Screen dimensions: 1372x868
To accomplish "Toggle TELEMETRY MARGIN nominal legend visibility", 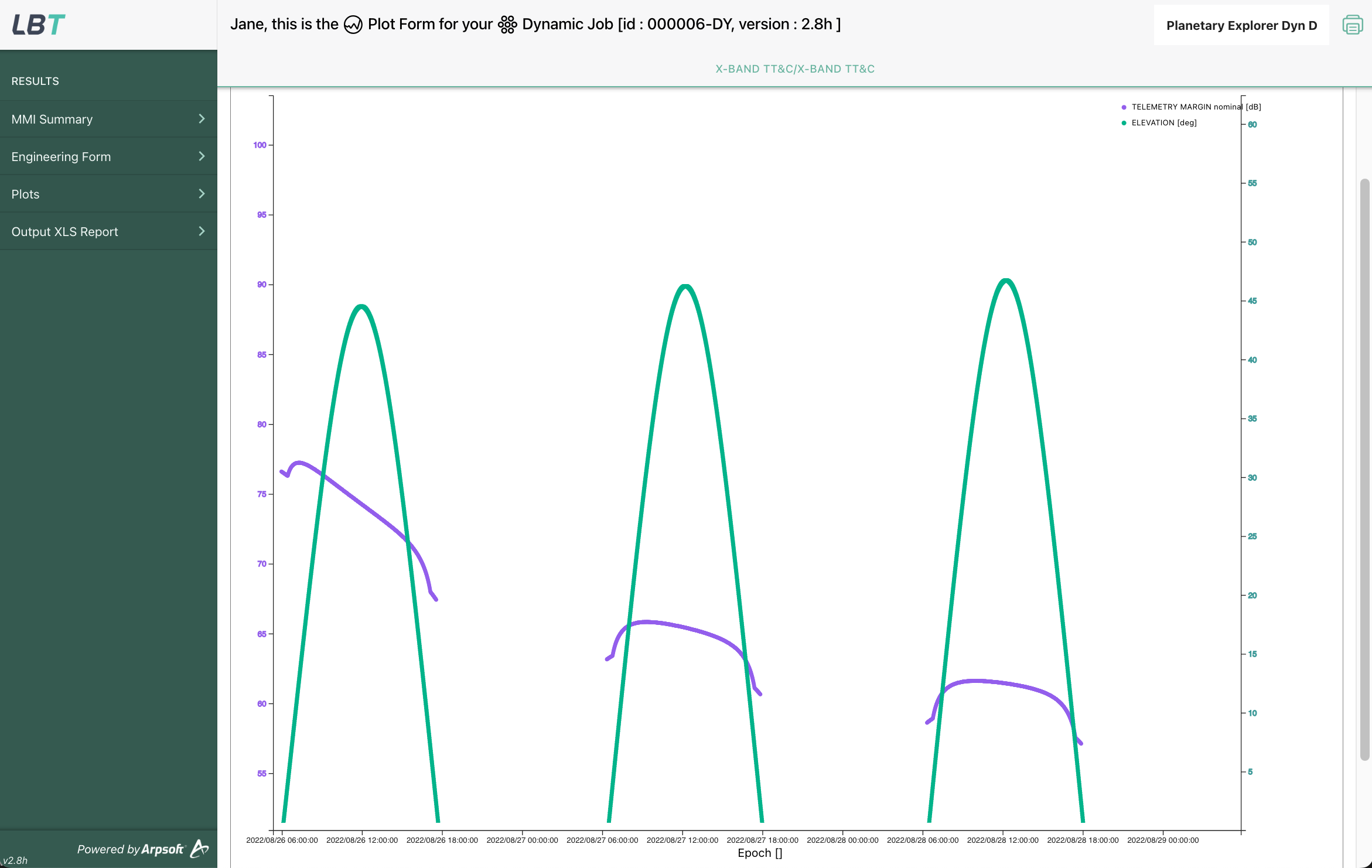I will 1122,107.
